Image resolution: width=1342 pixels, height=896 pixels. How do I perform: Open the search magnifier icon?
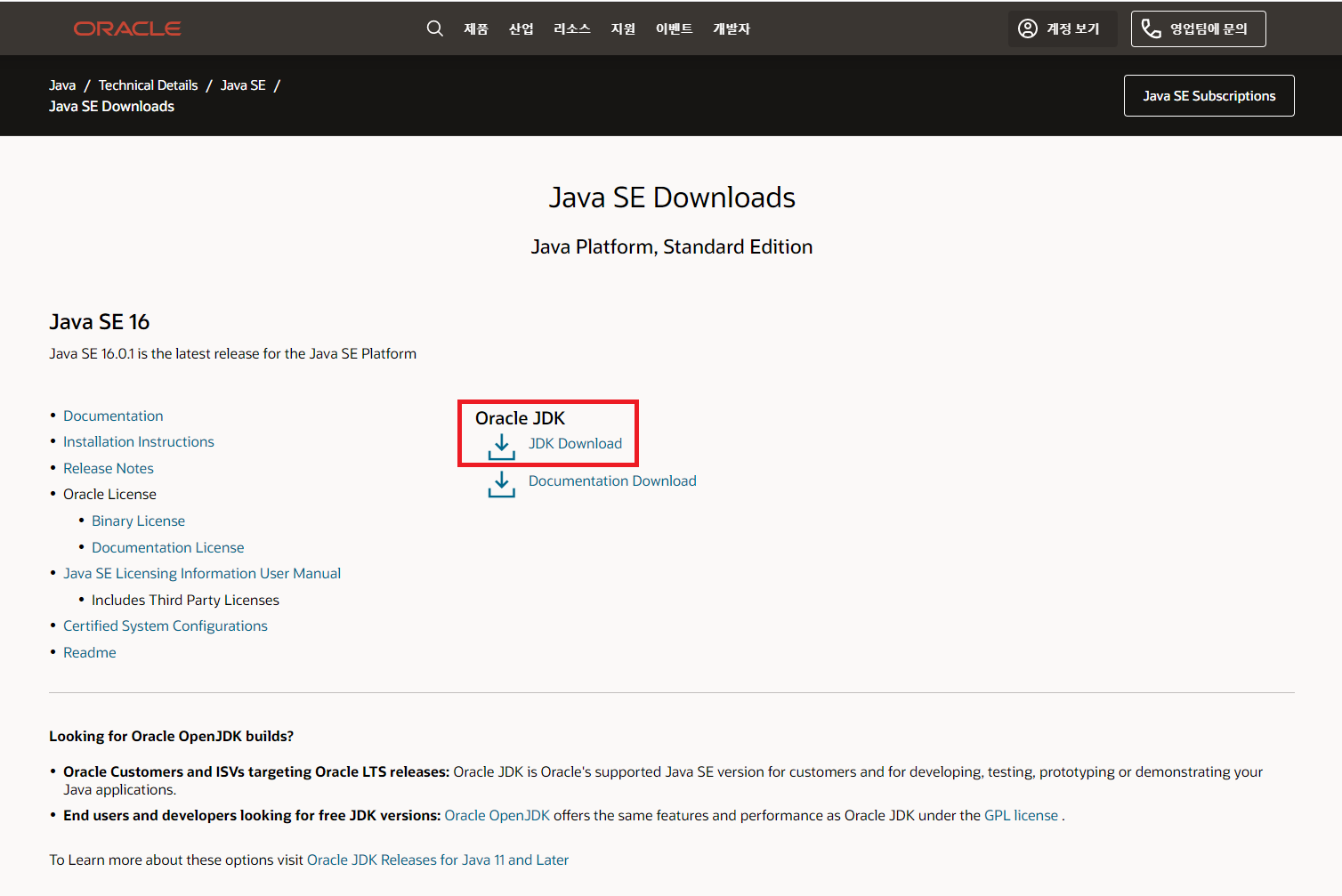pyautogui.click(x=435, y=28)
